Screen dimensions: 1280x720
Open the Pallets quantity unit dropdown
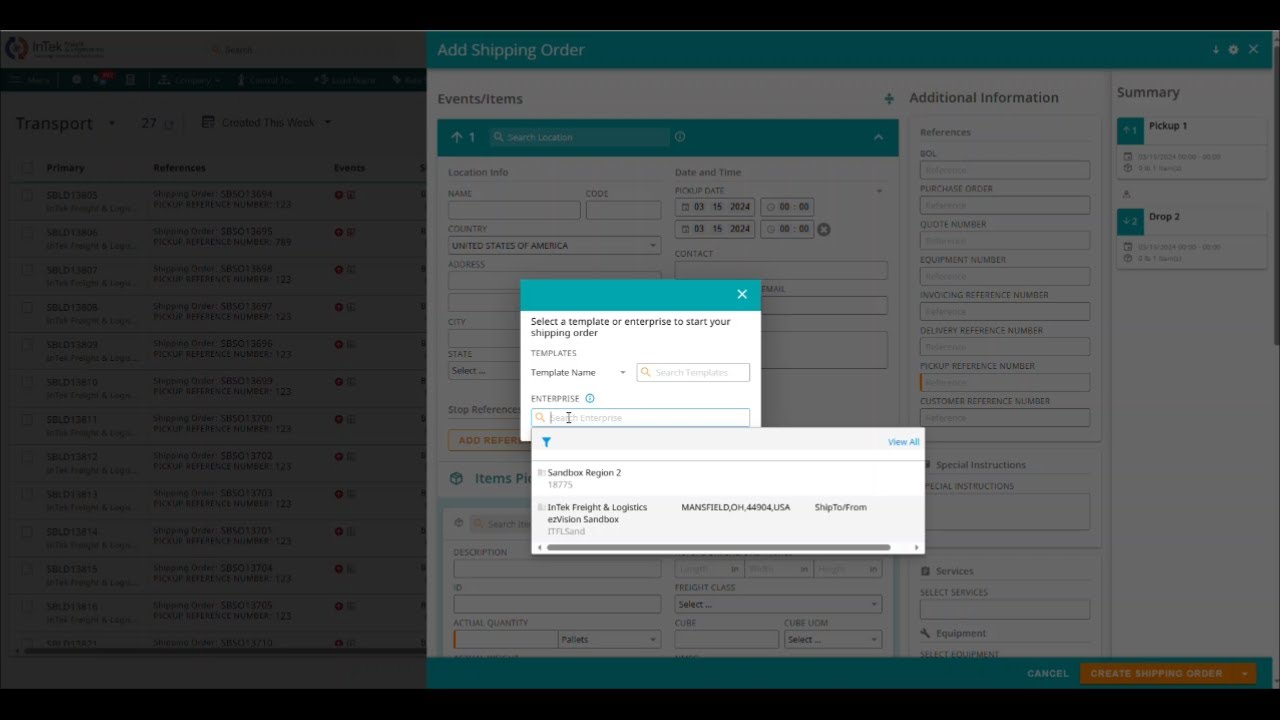point(609,640)
